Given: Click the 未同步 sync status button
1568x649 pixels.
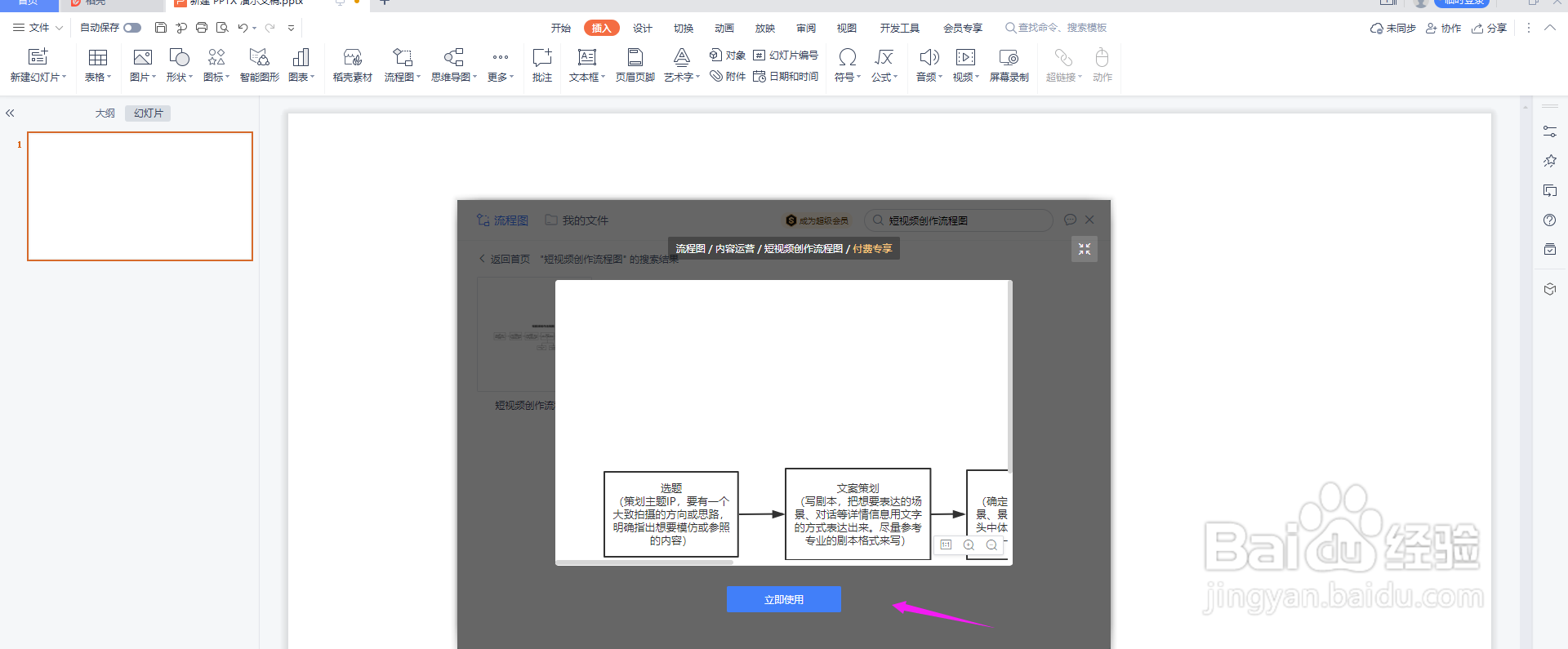Looking at the screenshot, I should click(1393, 28).
